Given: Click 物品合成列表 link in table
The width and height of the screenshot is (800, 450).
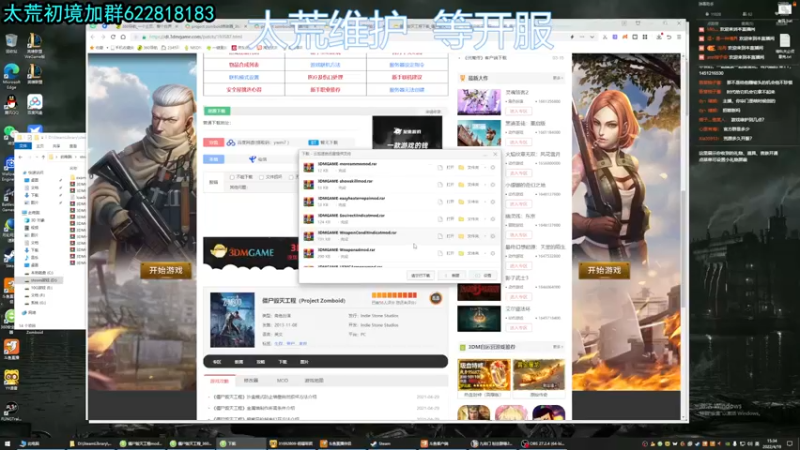Looking at the screenshot, I should 244,65.
